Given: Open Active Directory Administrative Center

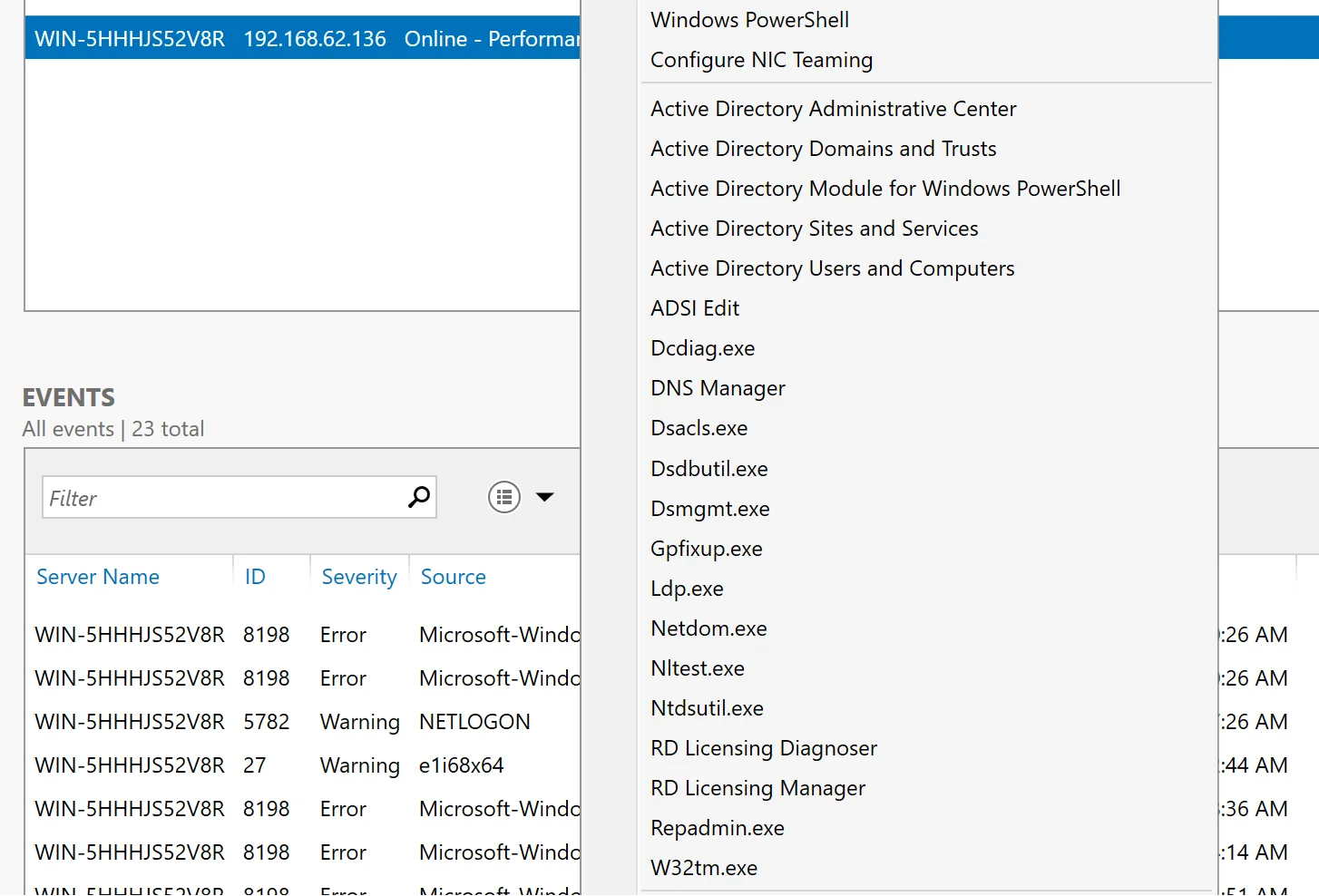Looking at the screenshot, I should (x=833, y=109).
